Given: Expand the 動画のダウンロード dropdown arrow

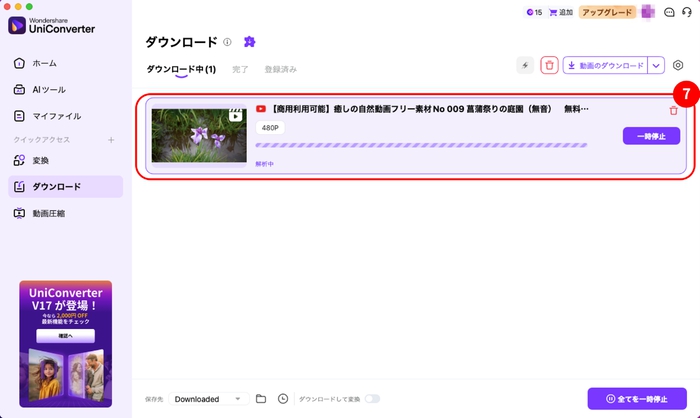Looking at the screenshot, I should pos(656,65).
